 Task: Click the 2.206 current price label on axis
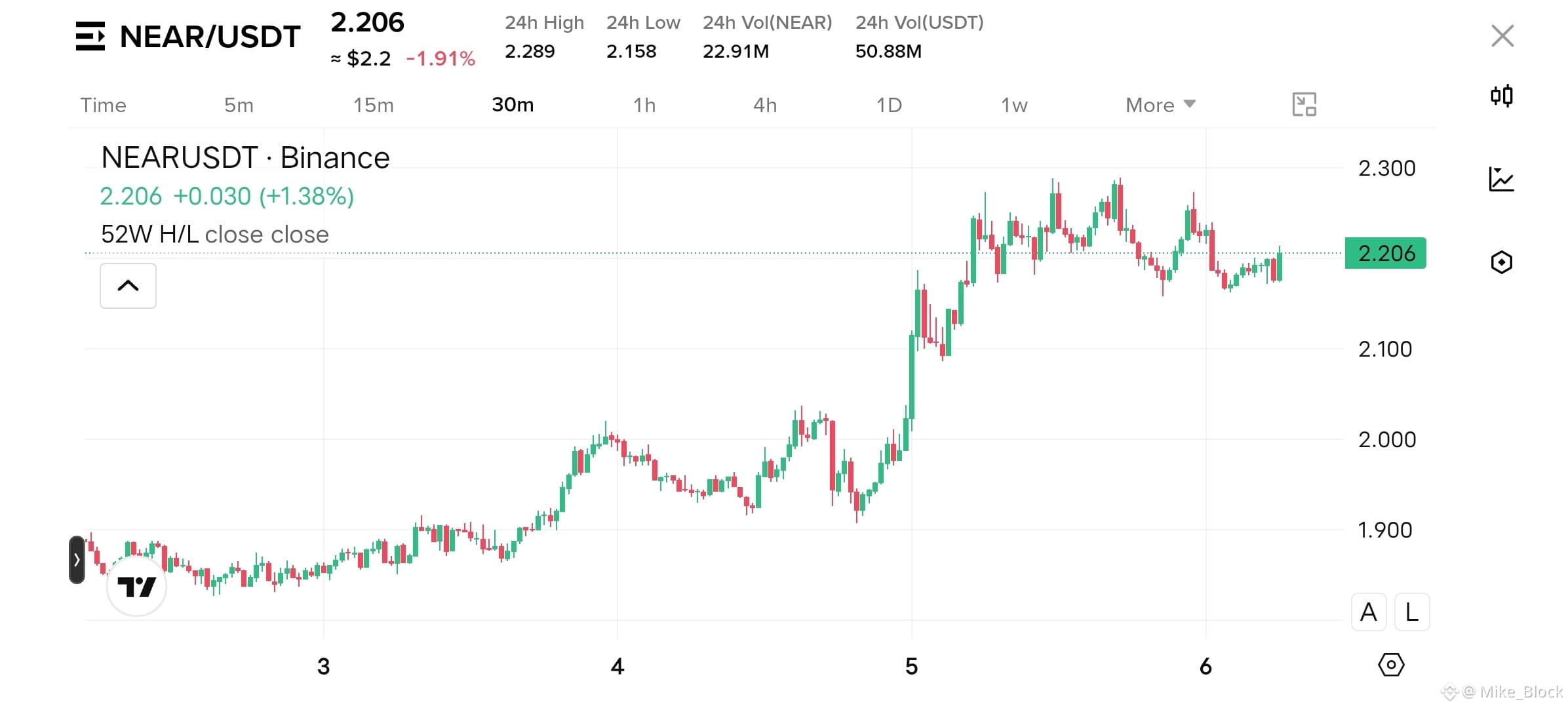(x=1385, y=253)
